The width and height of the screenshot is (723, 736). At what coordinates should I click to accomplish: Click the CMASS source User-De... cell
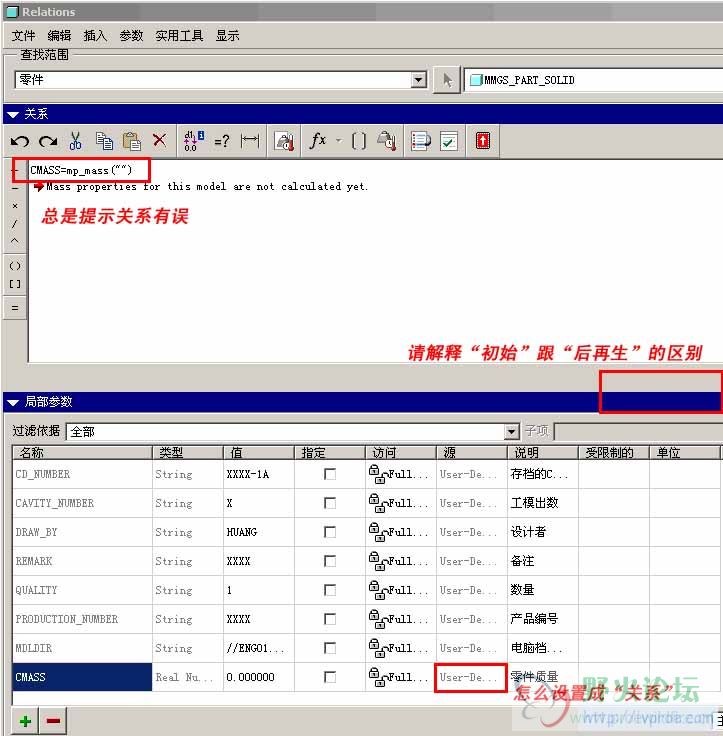471,677
